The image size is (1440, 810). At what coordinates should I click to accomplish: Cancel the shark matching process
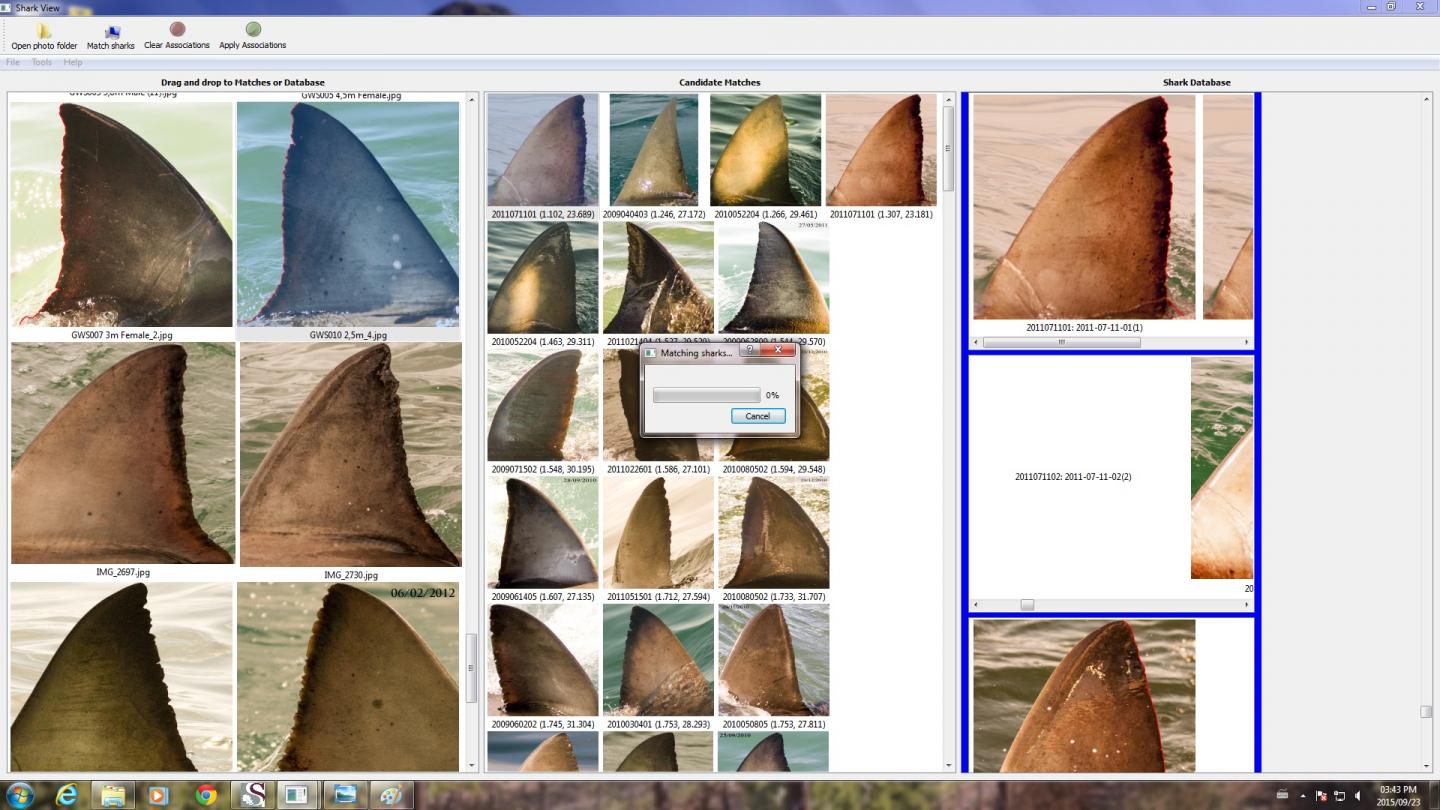tap(757, 416)
